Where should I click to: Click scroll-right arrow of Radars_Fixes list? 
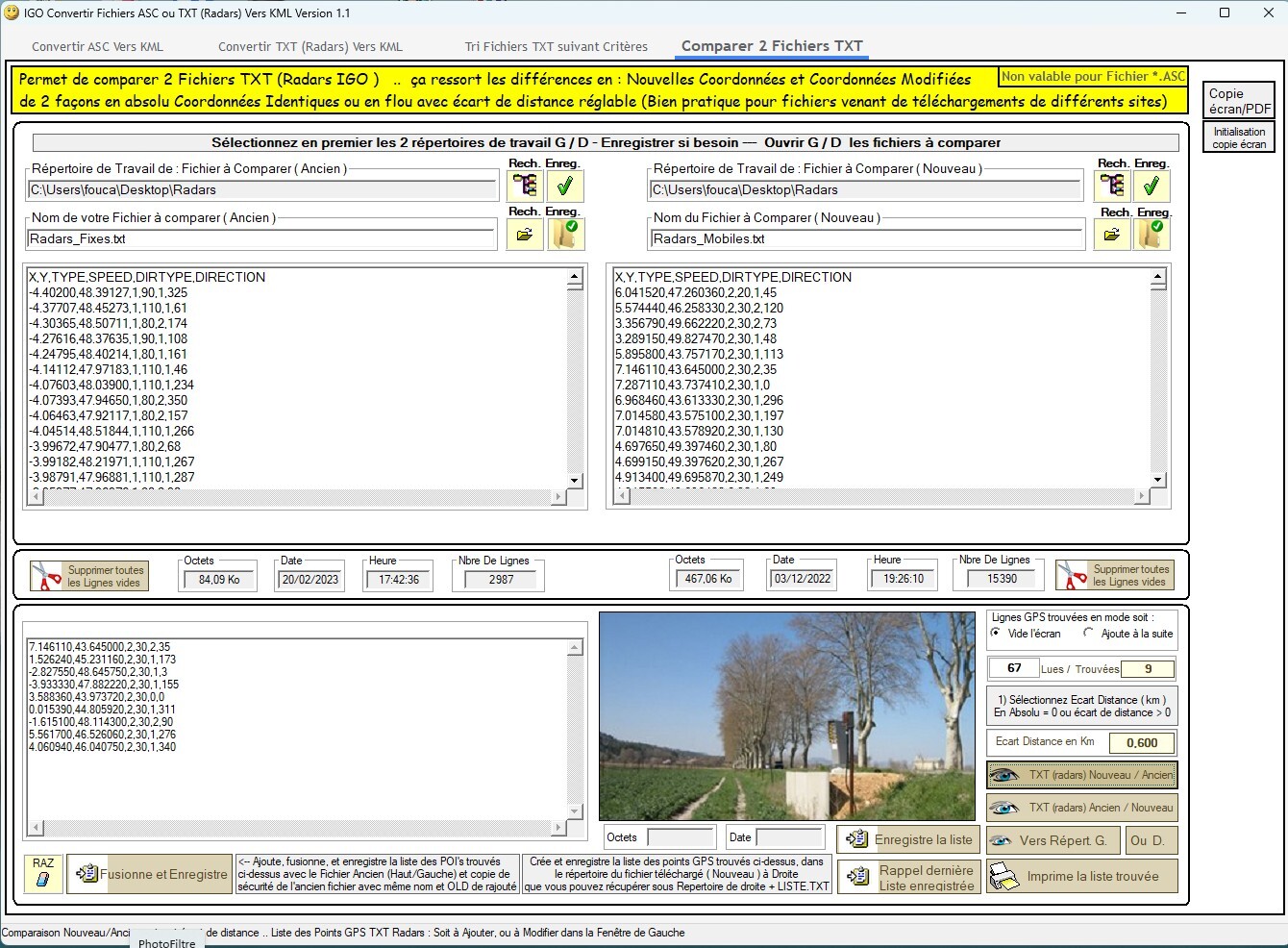[x=558, y=496]
